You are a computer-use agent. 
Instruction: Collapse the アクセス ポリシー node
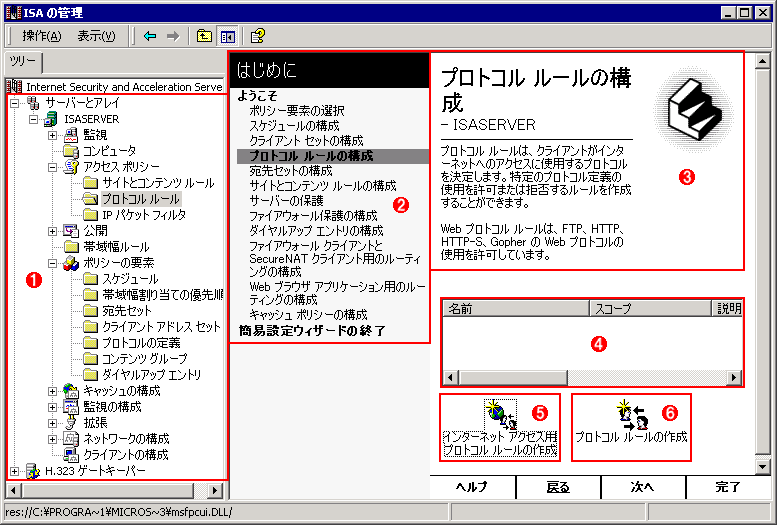pyautogui.click(x=52, y=167)
